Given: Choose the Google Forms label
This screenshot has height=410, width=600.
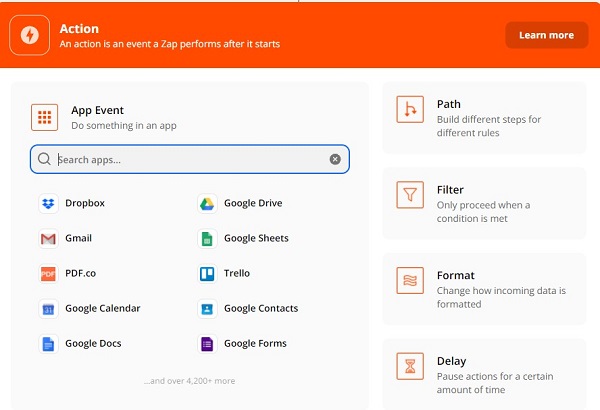Looking at the screenshot, I should coord(255,343).
